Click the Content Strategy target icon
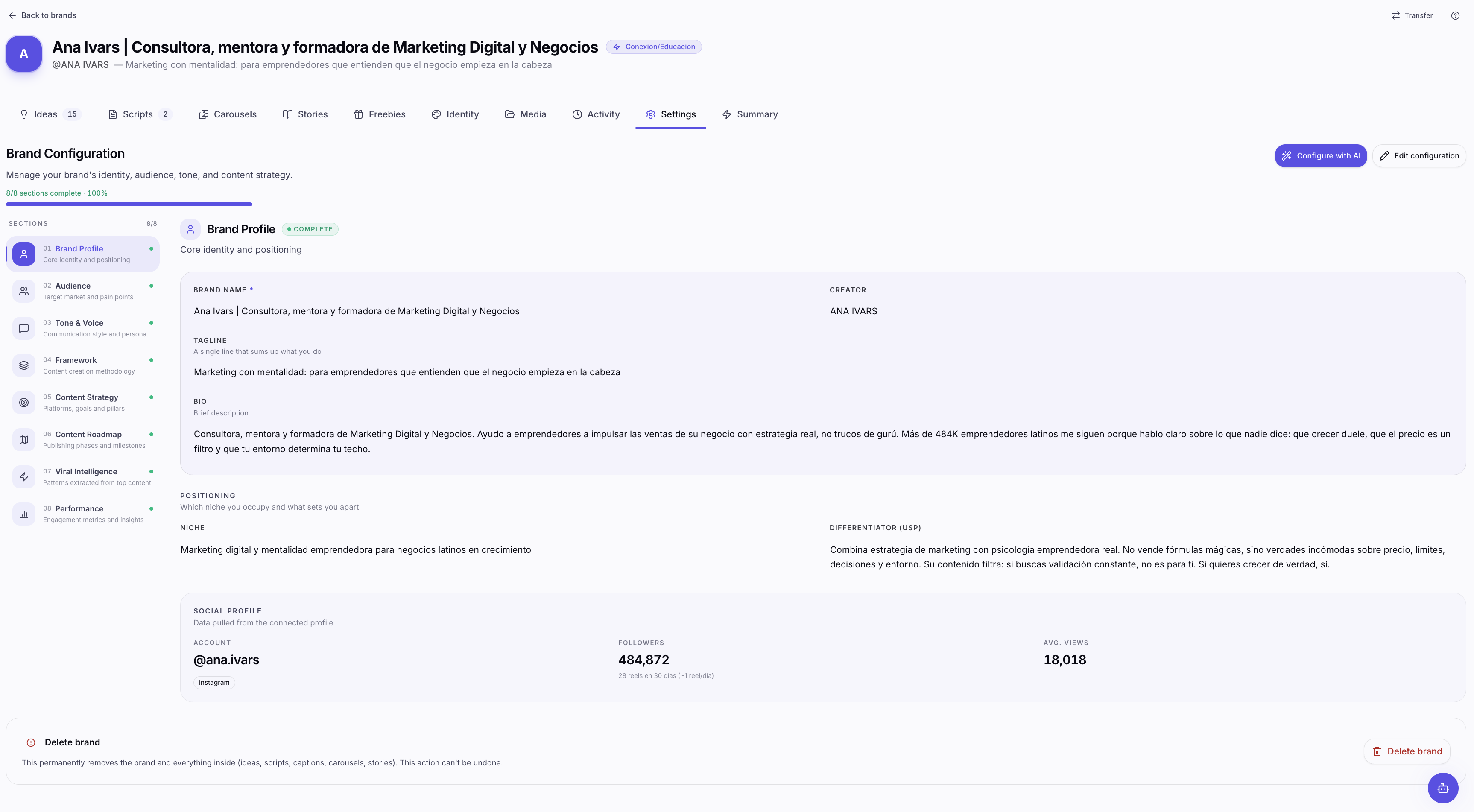The height and width of the screenshot is (812, 1474). click(x=24, y=403)
